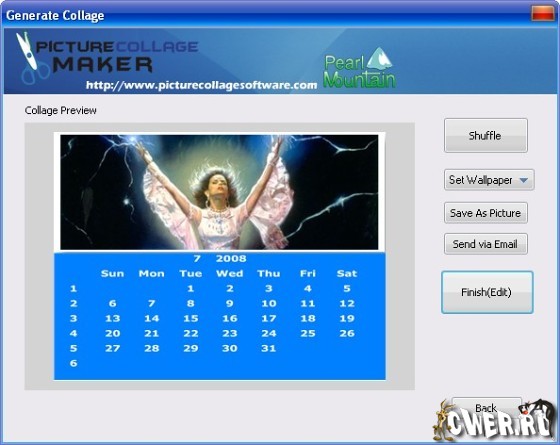This screenshot has height=445, width=560.
Task: Click the 2008 year label in calendar
Action: (231, 259)
